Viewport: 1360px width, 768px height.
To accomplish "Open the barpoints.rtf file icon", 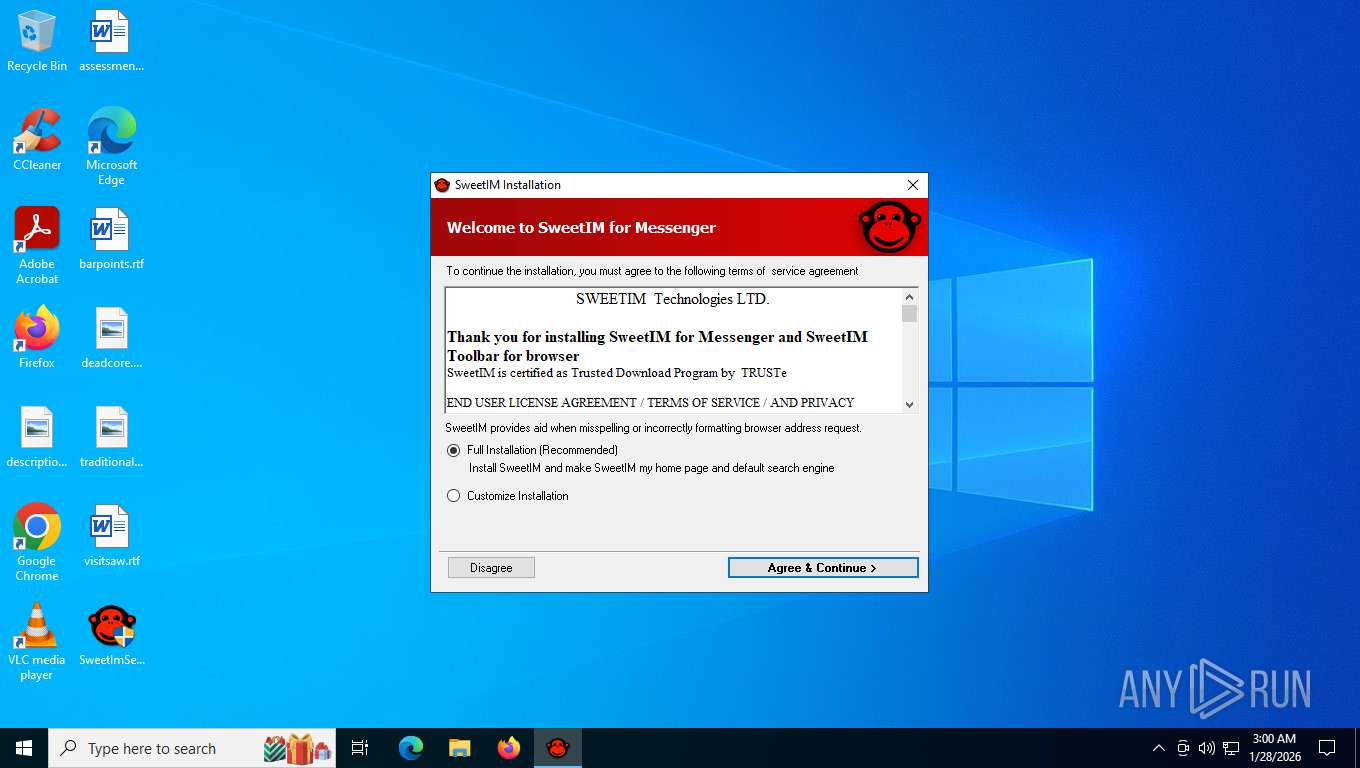I will point(111,239).
